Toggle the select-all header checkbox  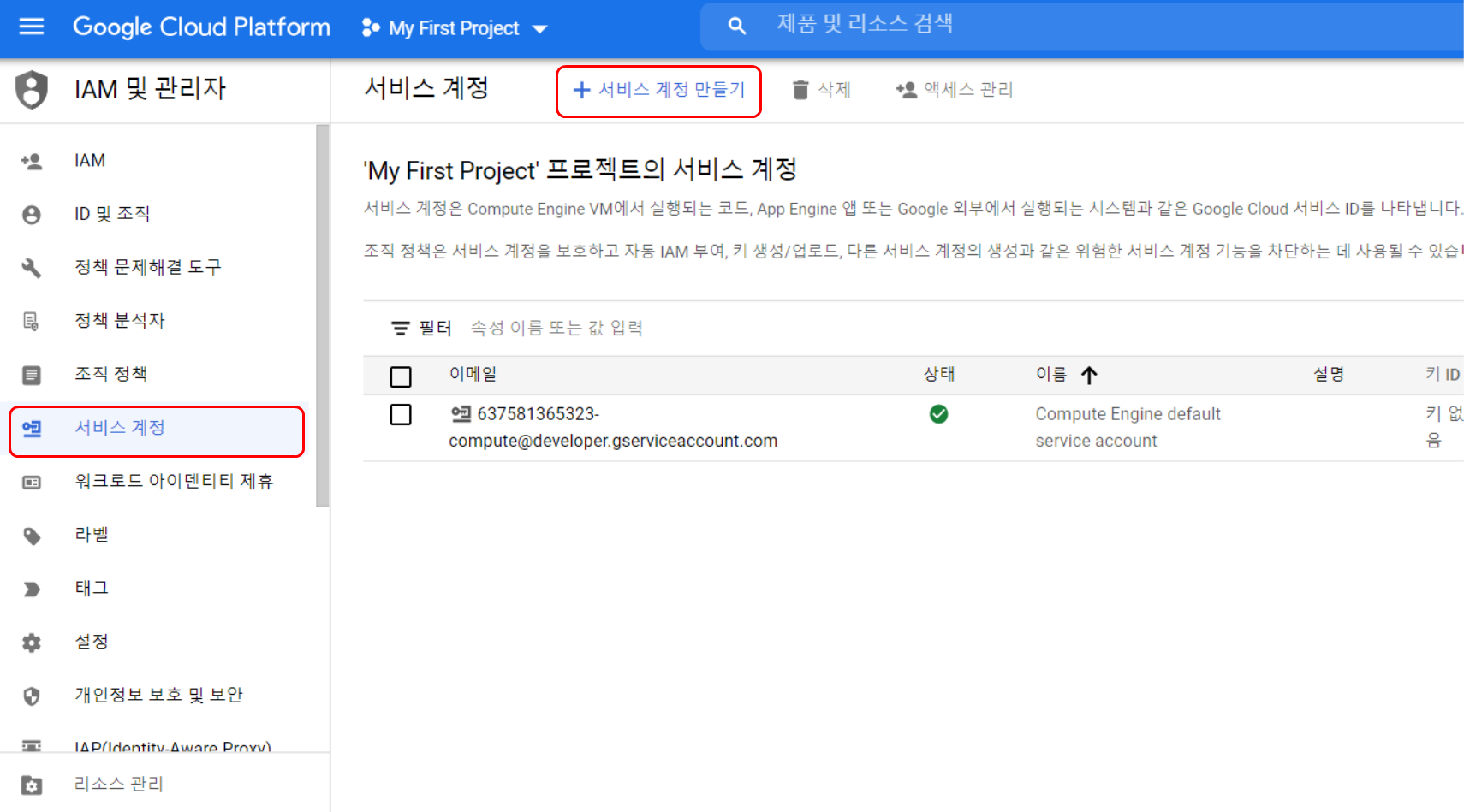401,376
